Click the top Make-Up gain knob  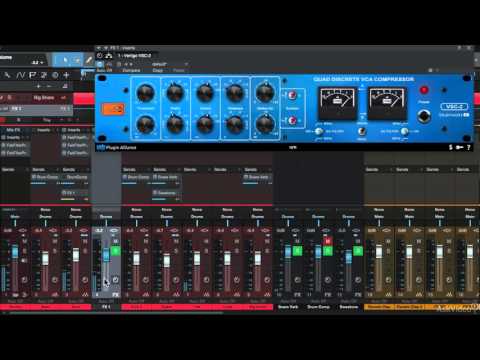tap(265, 92)
